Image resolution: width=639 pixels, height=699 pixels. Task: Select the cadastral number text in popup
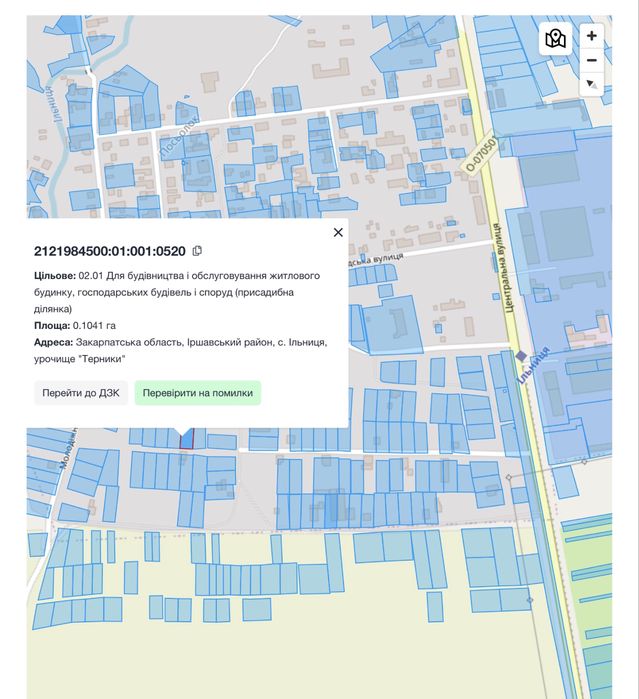(110, 251)
